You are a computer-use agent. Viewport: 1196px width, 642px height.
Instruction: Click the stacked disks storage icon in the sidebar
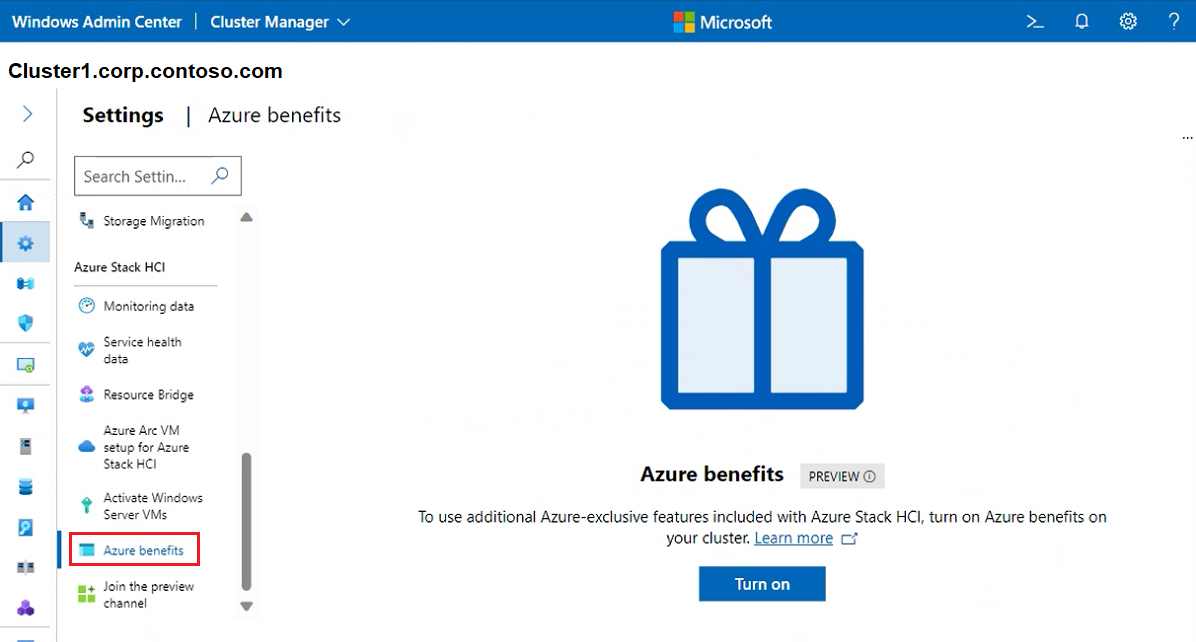[26, 486]
